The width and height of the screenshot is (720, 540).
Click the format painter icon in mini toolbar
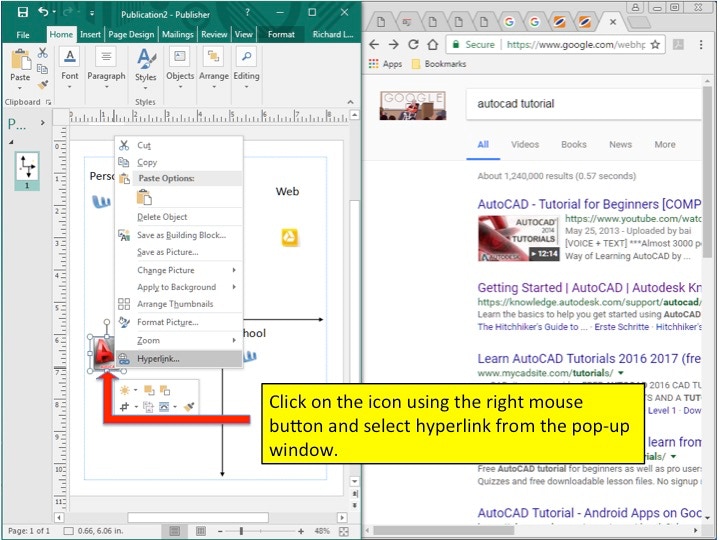tap(189, 407)
